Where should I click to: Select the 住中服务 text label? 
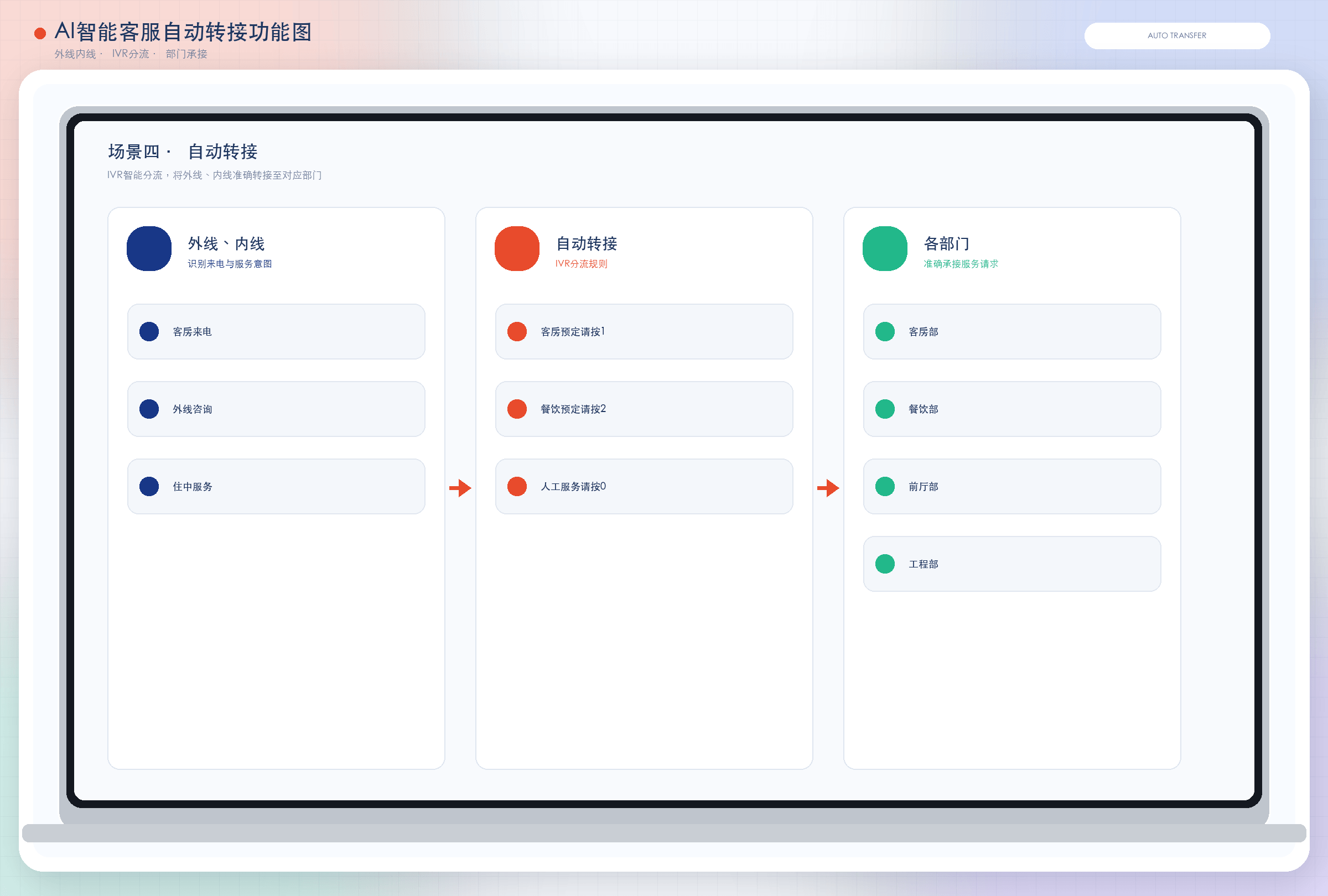[x=192, y=487]
